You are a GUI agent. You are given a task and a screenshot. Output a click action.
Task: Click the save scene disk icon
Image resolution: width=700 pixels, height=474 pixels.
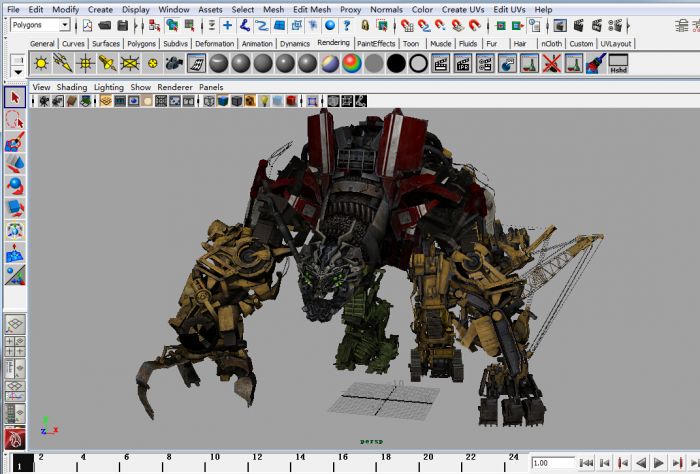point(122,25)
